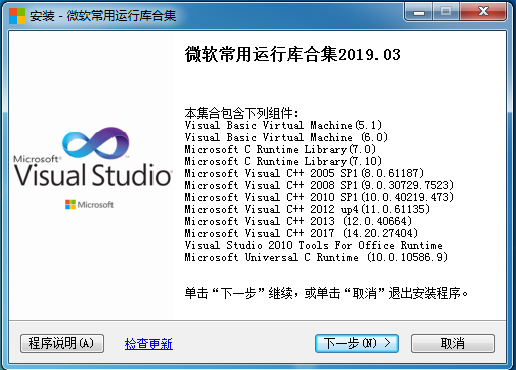
Task: Click the Visual Studio wordmark text
Action: click(x=93, y=175)
